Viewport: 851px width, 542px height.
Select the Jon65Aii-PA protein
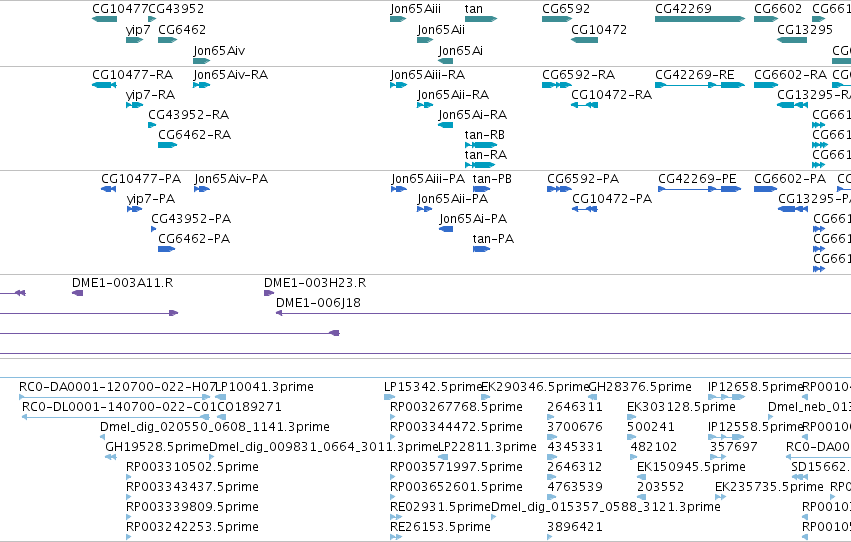click(424, 209)
